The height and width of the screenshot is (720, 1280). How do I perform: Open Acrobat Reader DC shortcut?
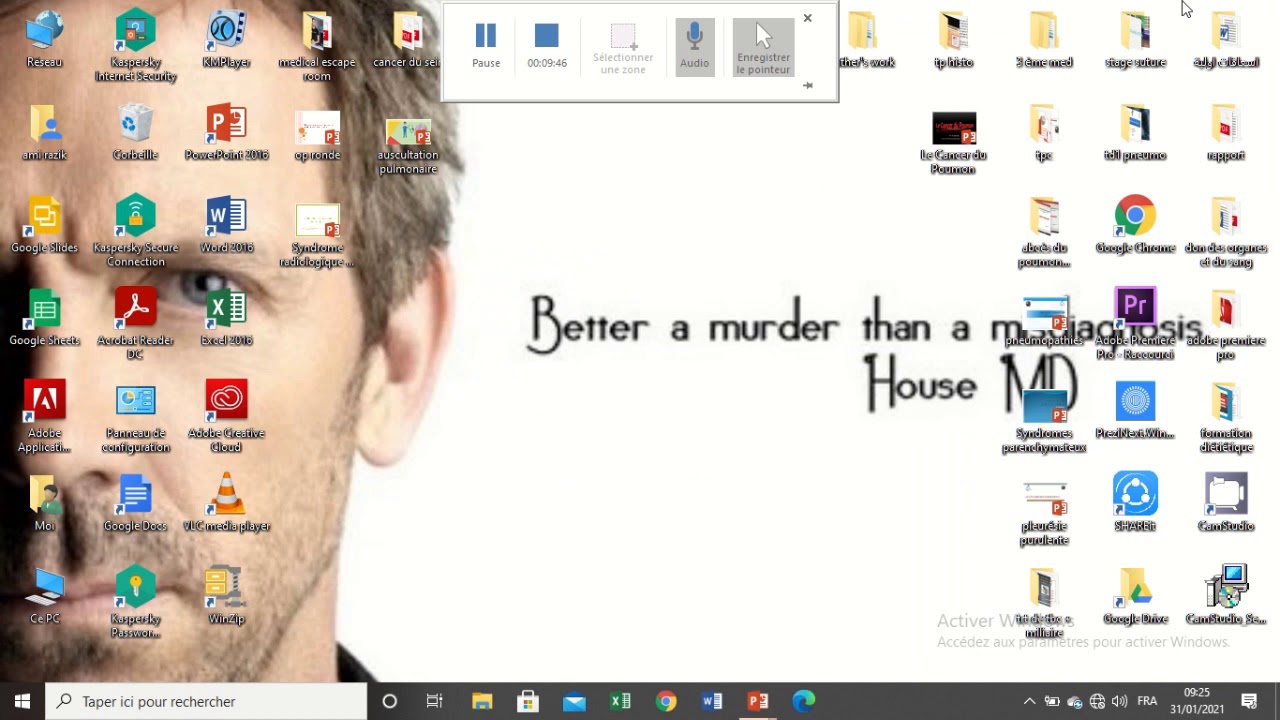(135, 324)
